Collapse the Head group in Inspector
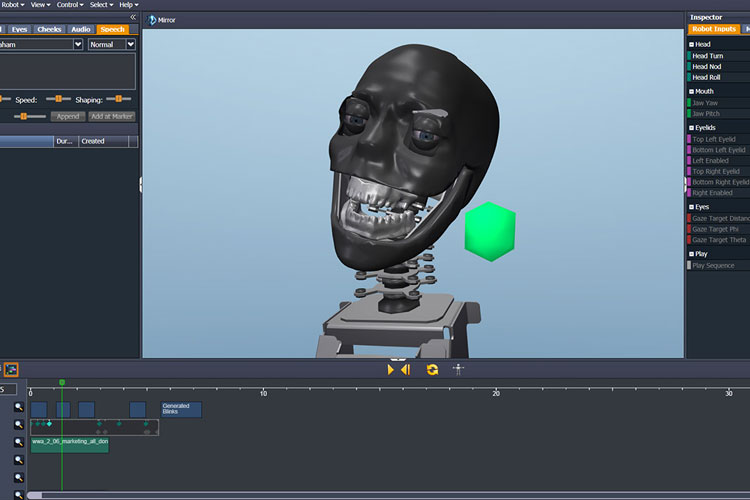 click(692, 44)
